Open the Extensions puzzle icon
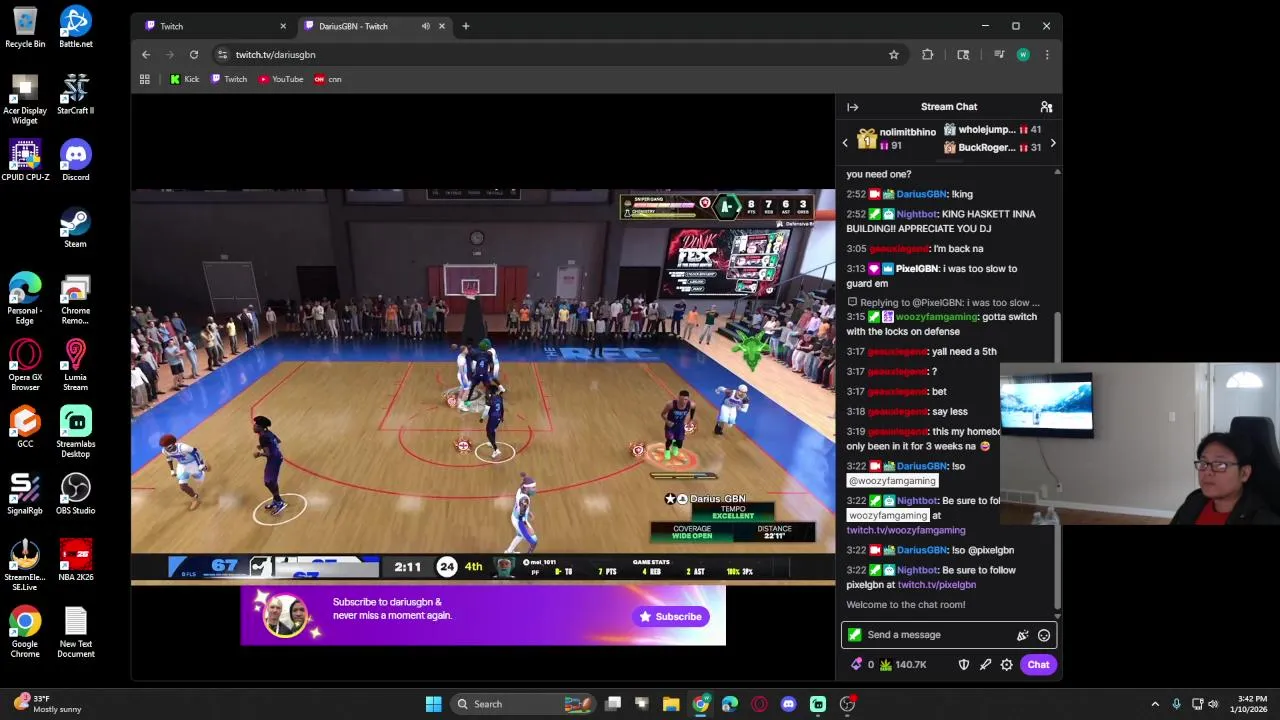 point(927,55)
